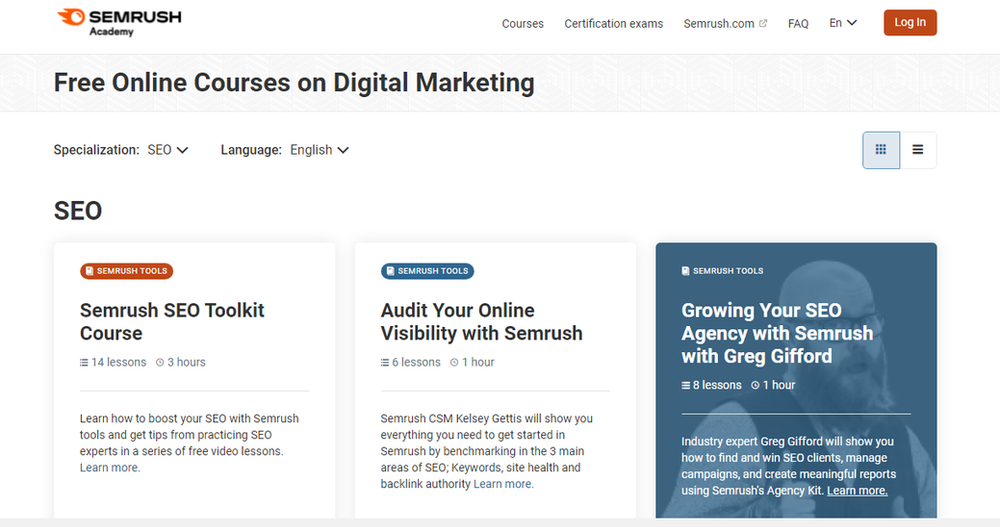
Task: Click the 8 lessons list icon
Action: (686, 385)
